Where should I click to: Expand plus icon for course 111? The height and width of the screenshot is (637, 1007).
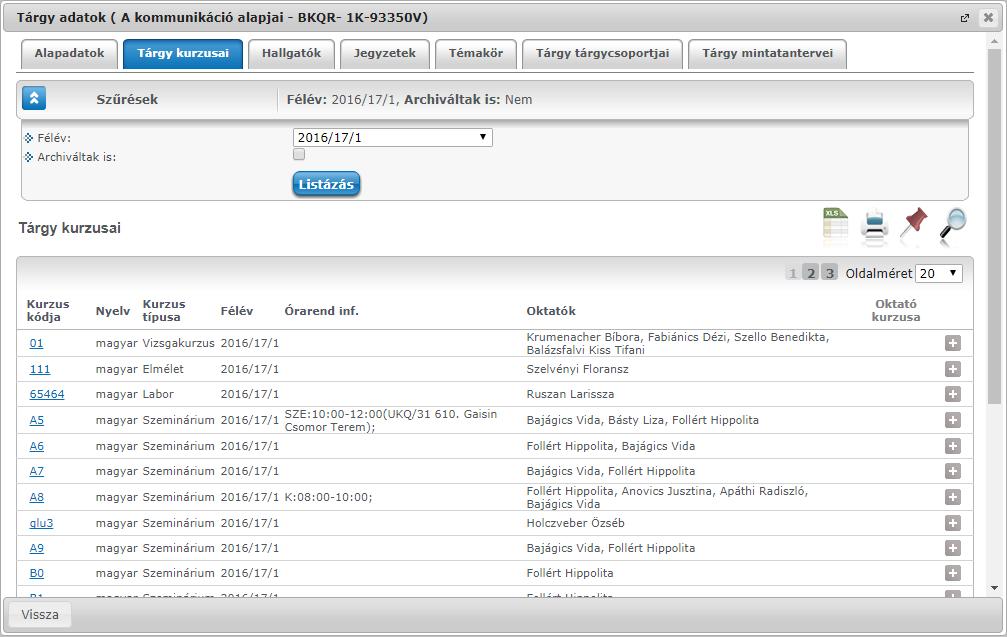952,369
